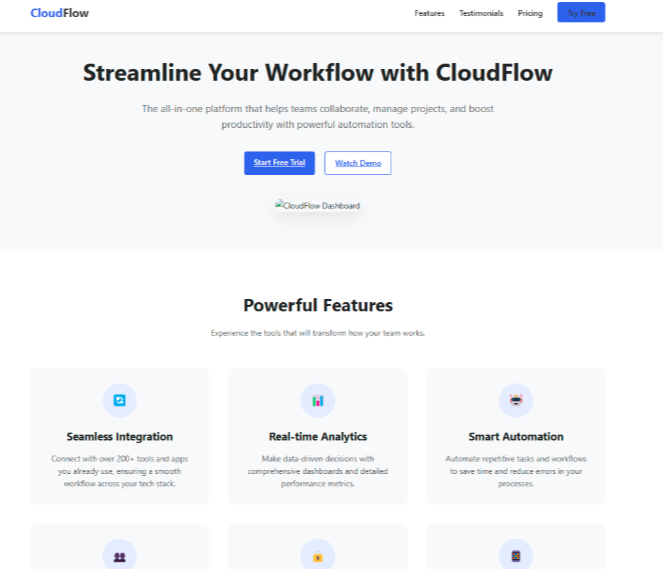Click the Smart Automation robot icon
Image resolution: width=663 pixels, height=569 pixels.
[x=516, y=400]
